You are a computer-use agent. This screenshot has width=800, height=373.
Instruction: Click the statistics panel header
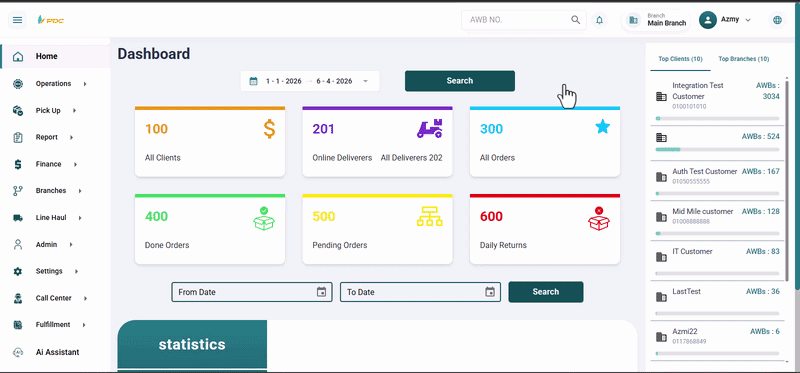coord(192,344)
